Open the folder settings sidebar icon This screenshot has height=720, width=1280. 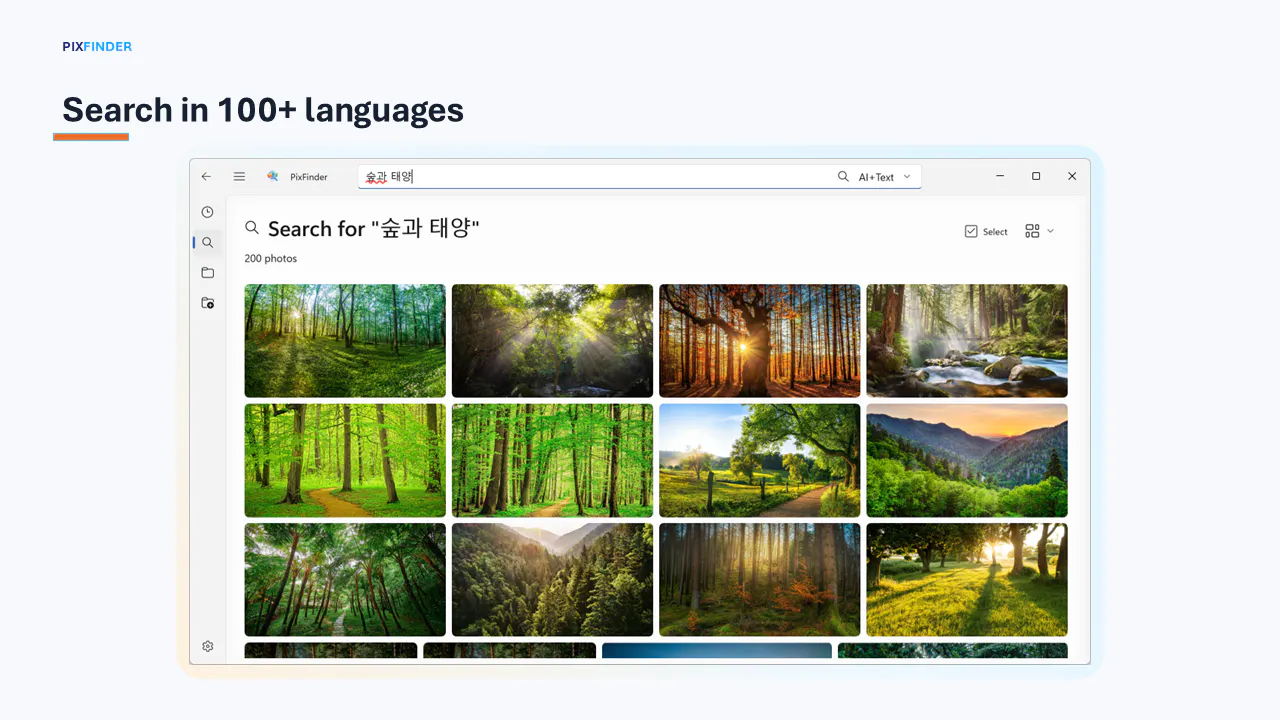[207, 302]
